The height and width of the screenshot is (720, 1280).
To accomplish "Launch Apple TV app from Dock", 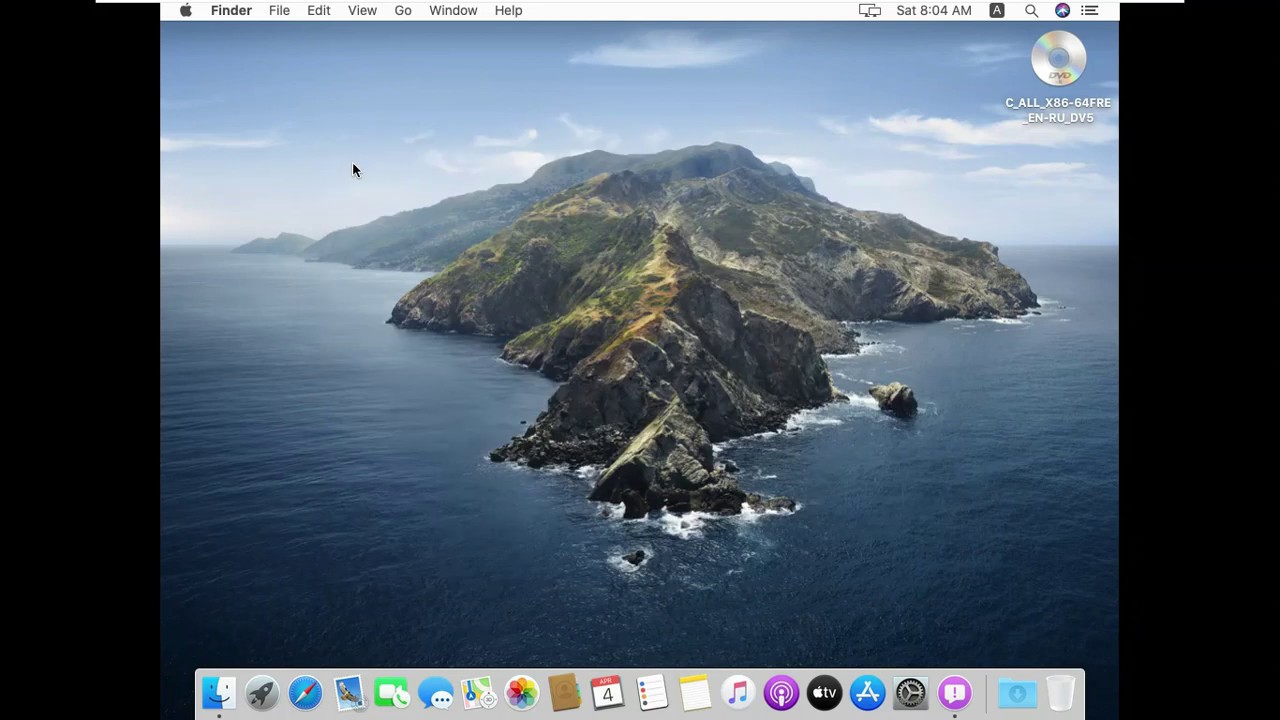I will [x=824, y=693].
